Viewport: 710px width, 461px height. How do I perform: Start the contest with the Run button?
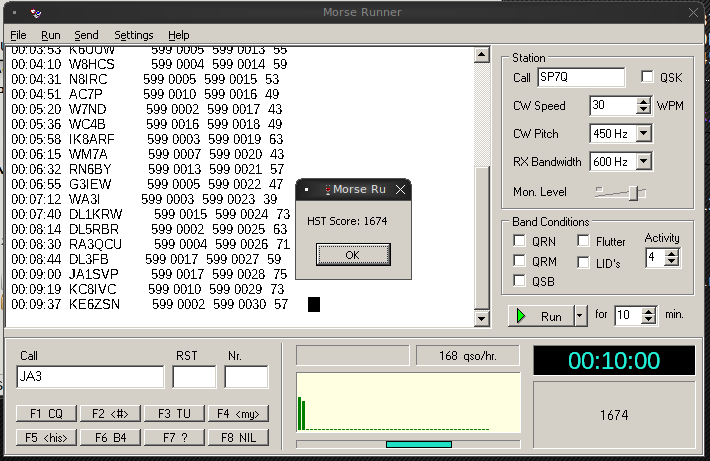click(542, 316)
